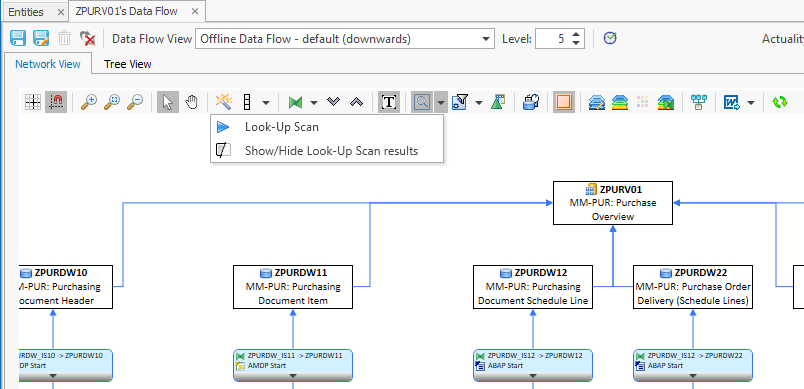Click the layers with landscape image icon

666,103
